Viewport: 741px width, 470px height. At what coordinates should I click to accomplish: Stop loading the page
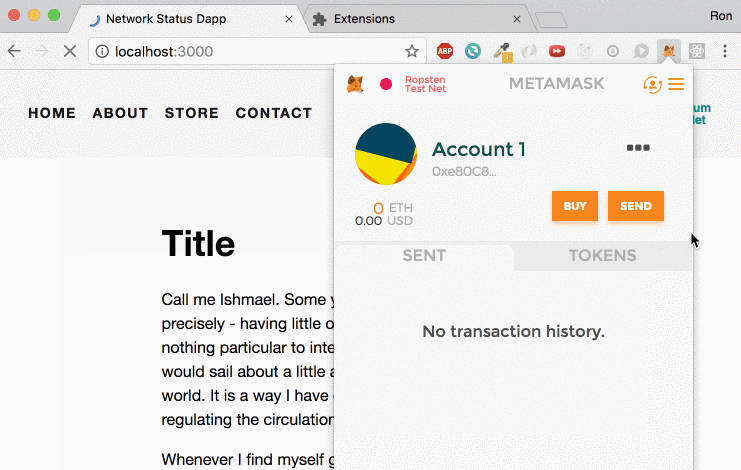point(70,51)
